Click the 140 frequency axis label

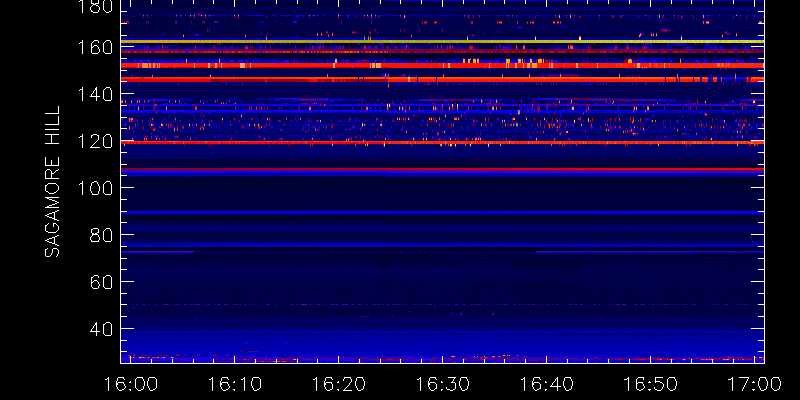click(94, 94)
